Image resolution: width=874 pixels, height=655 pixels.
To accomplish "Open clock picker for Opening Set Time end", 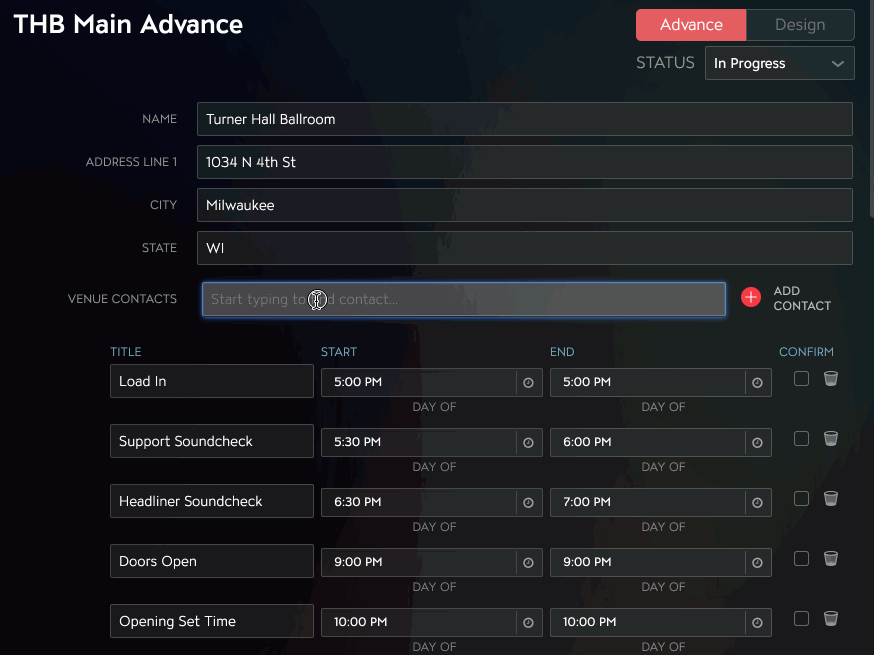I will pyautogui.click(x=758, y=623).
